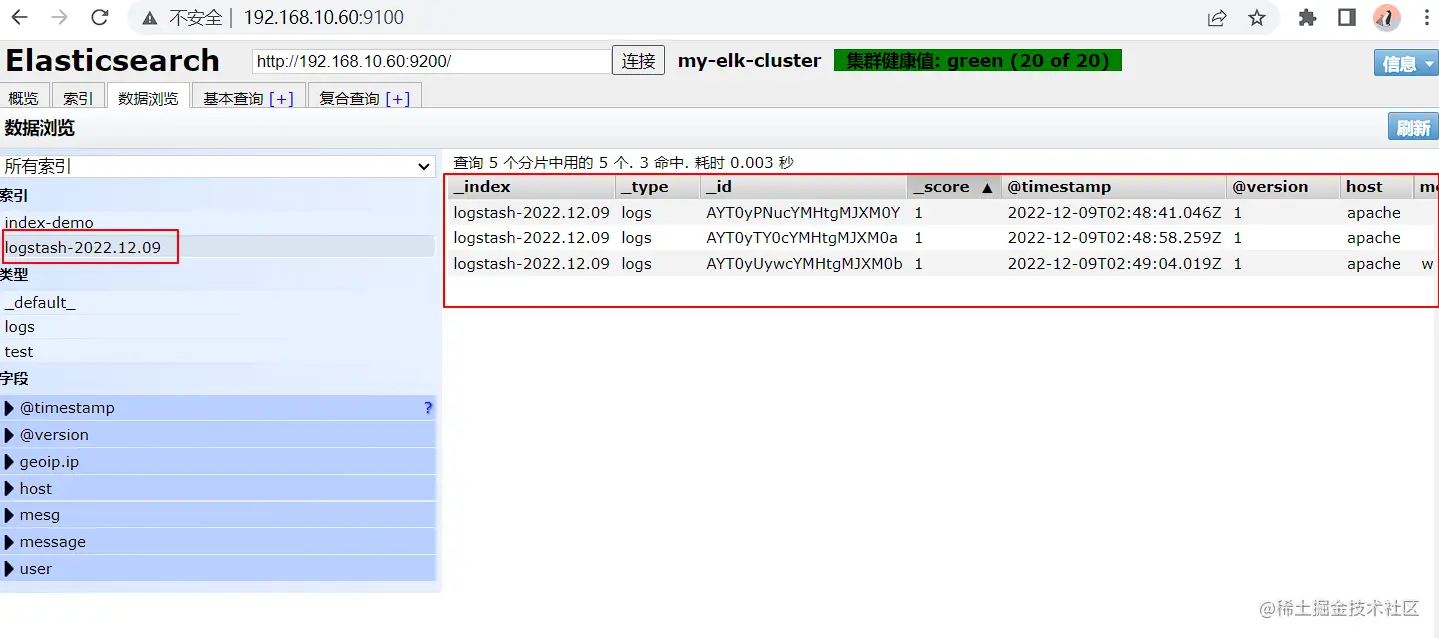
Task: Toggle the _score column sort arrow
Action: pos(987,186)
